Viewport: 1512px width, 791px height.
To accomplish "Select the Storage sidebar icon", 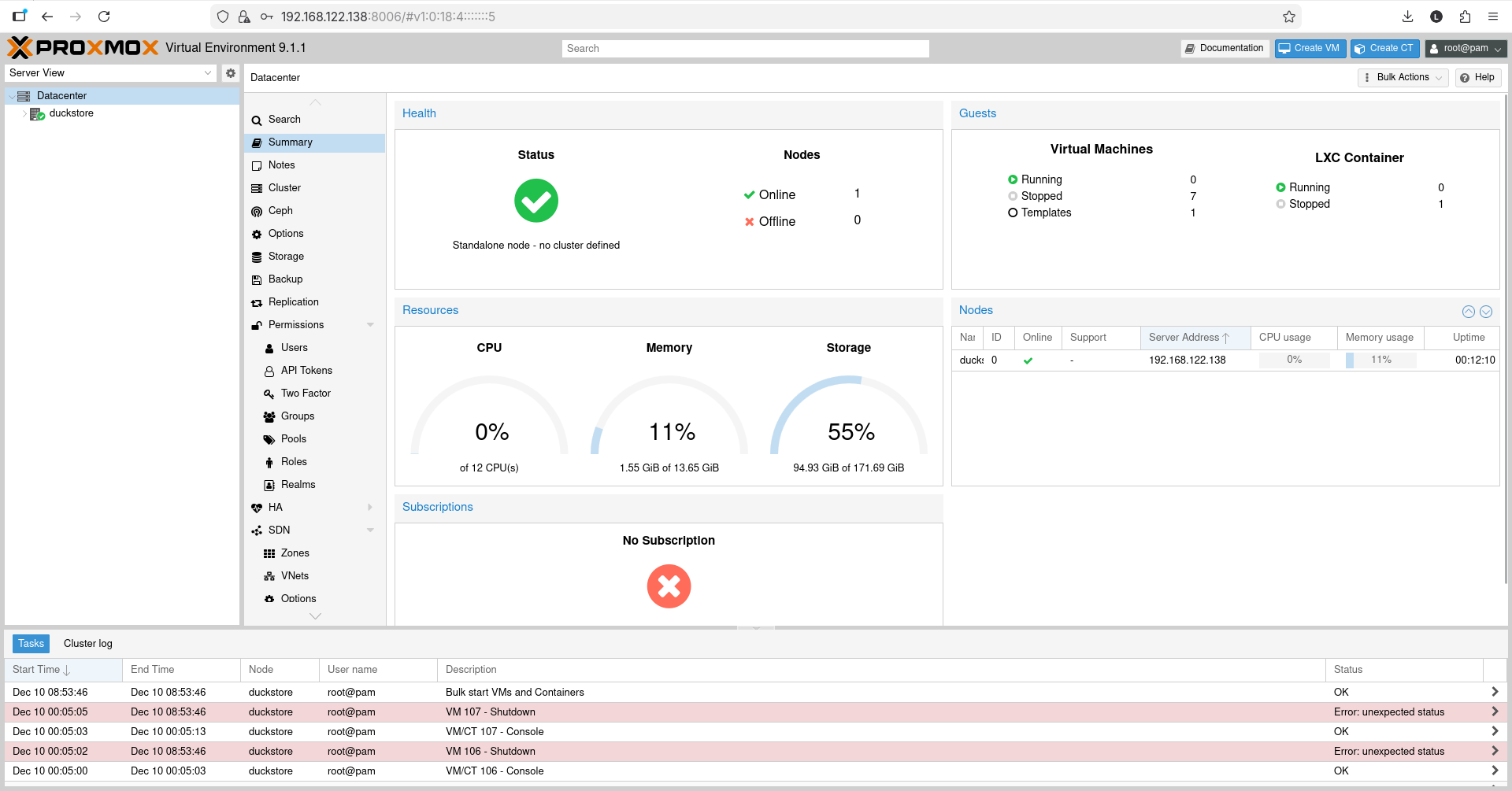I will coord(257,256).
